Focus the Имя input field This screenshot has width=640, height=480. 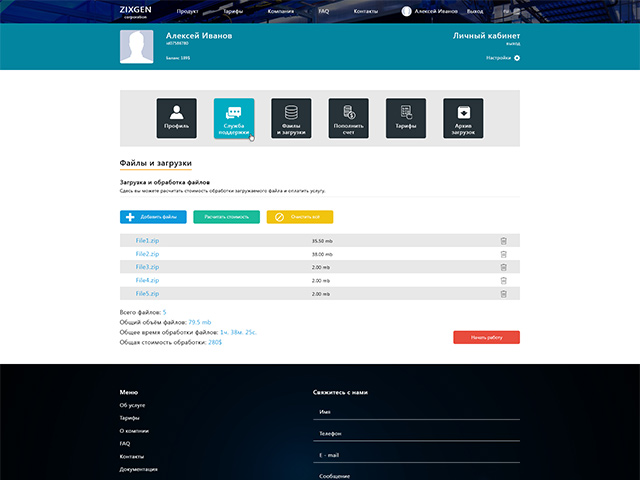[416, 412]
